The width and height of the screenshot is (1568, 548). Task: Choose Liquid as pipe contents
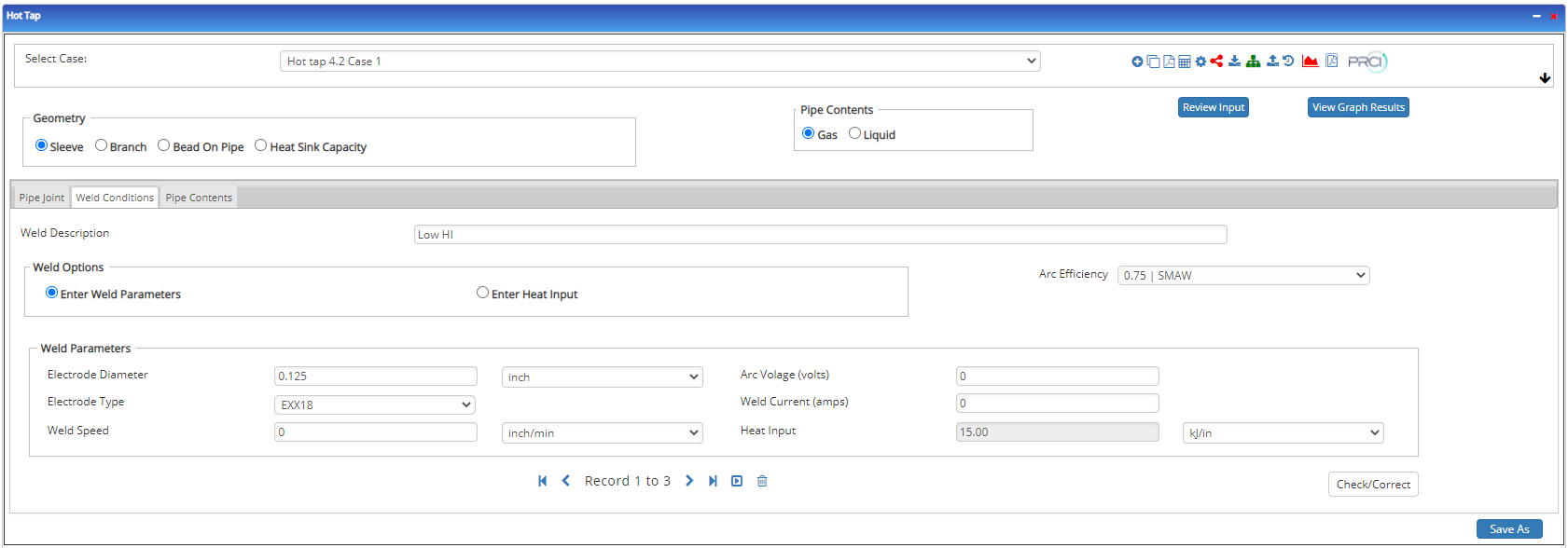tap(854, 133)
